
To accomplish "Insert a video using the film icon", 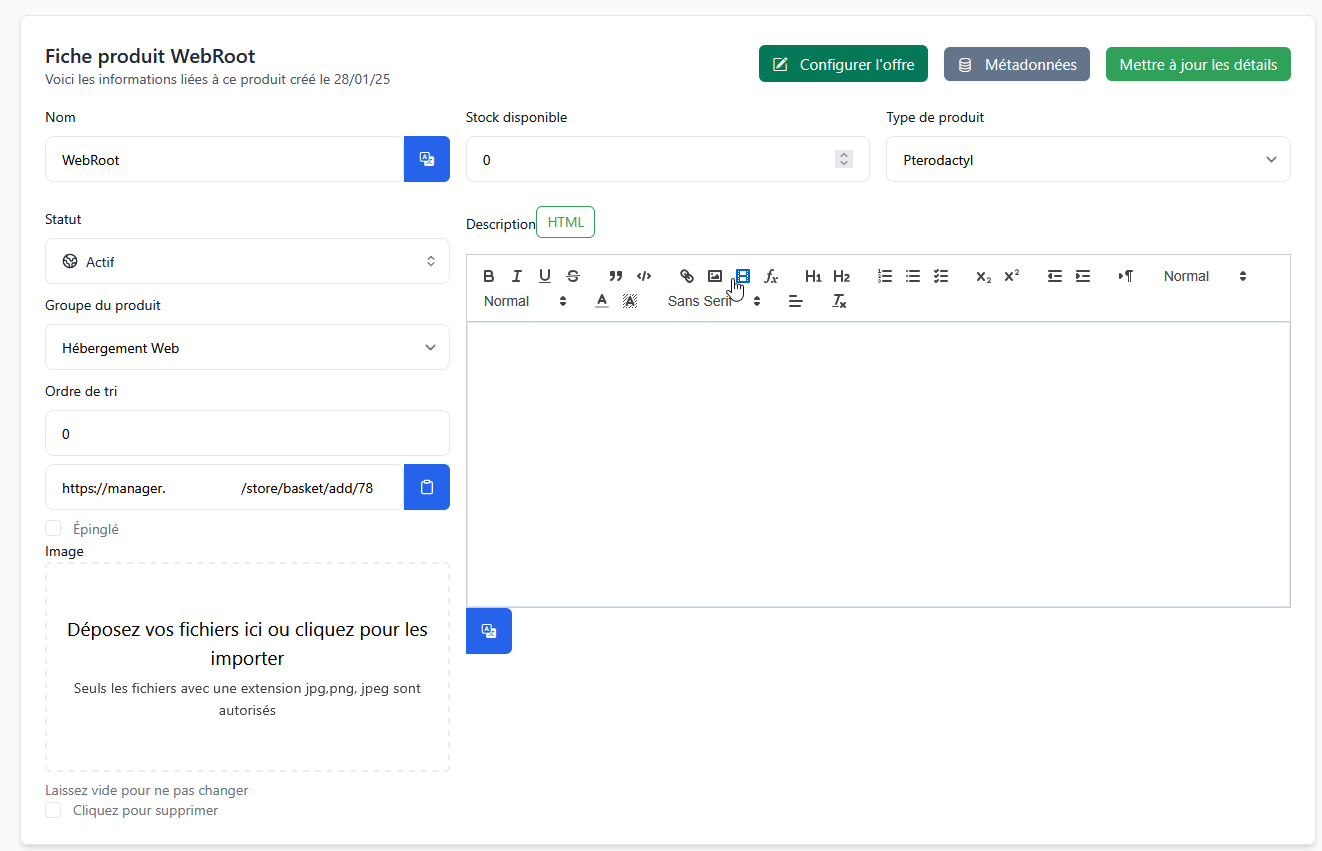I will click(x=743, y=277).
